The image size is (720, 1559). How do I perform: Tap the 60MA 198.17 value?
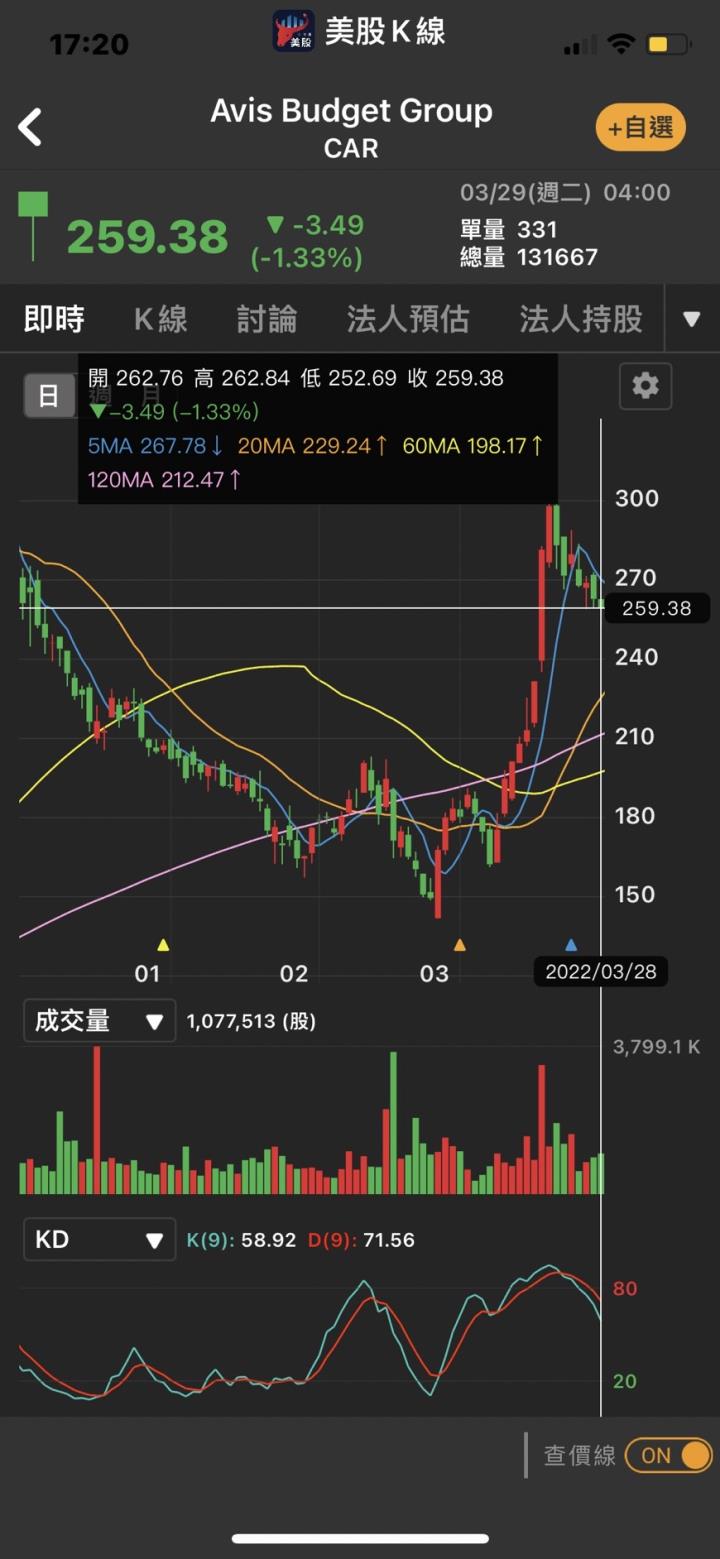[473, 446]
